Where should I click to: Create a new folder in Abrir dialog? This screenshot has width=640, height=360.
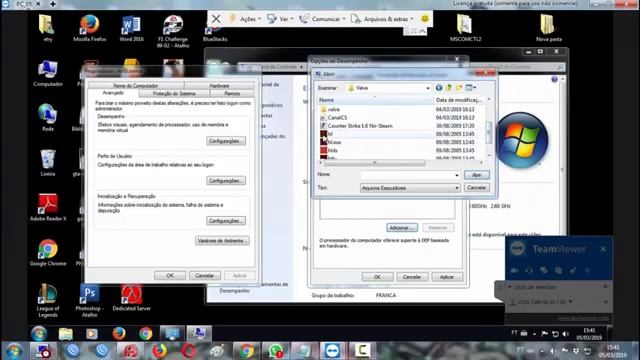tap(459, 88)
